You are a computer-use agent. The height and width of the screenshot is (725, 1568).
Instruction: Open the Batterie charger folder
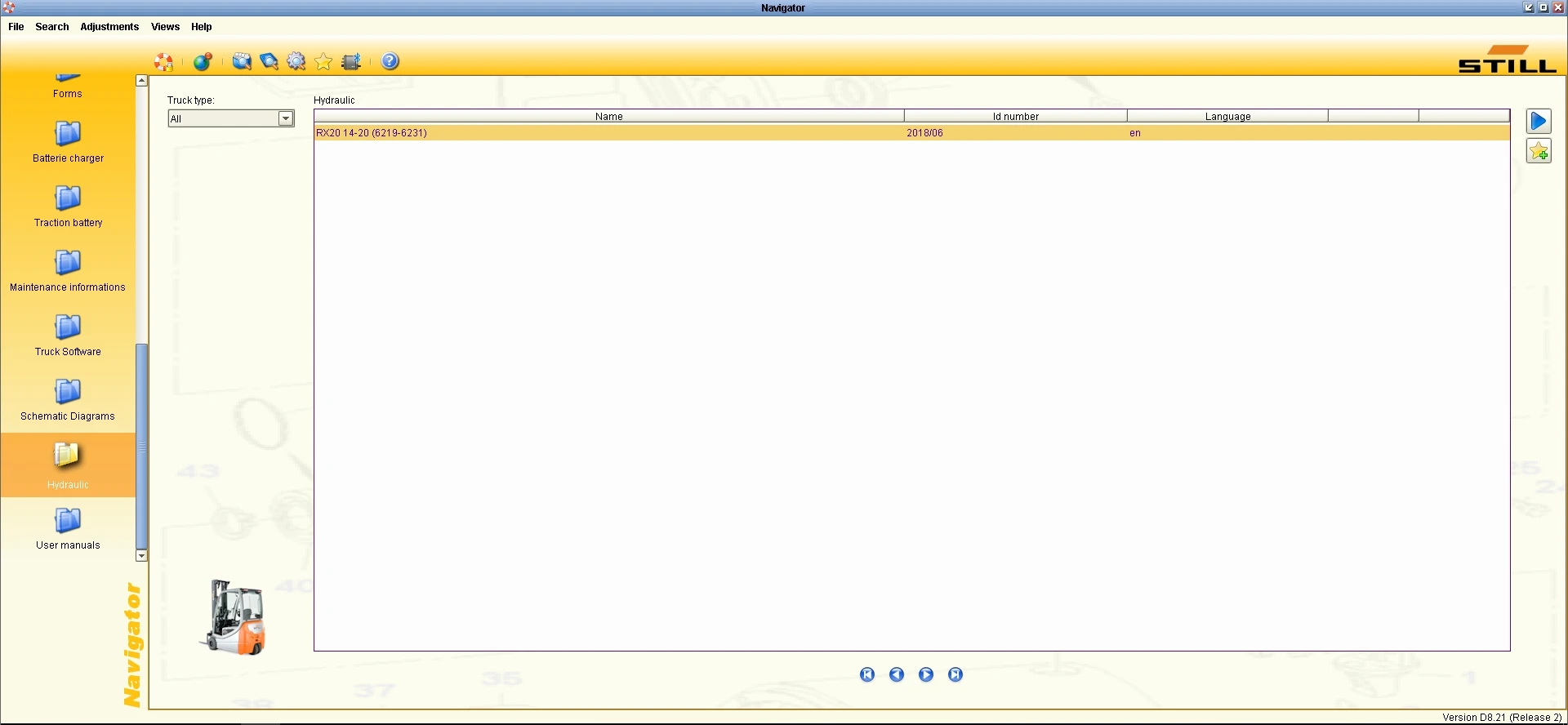pos(69,142)
